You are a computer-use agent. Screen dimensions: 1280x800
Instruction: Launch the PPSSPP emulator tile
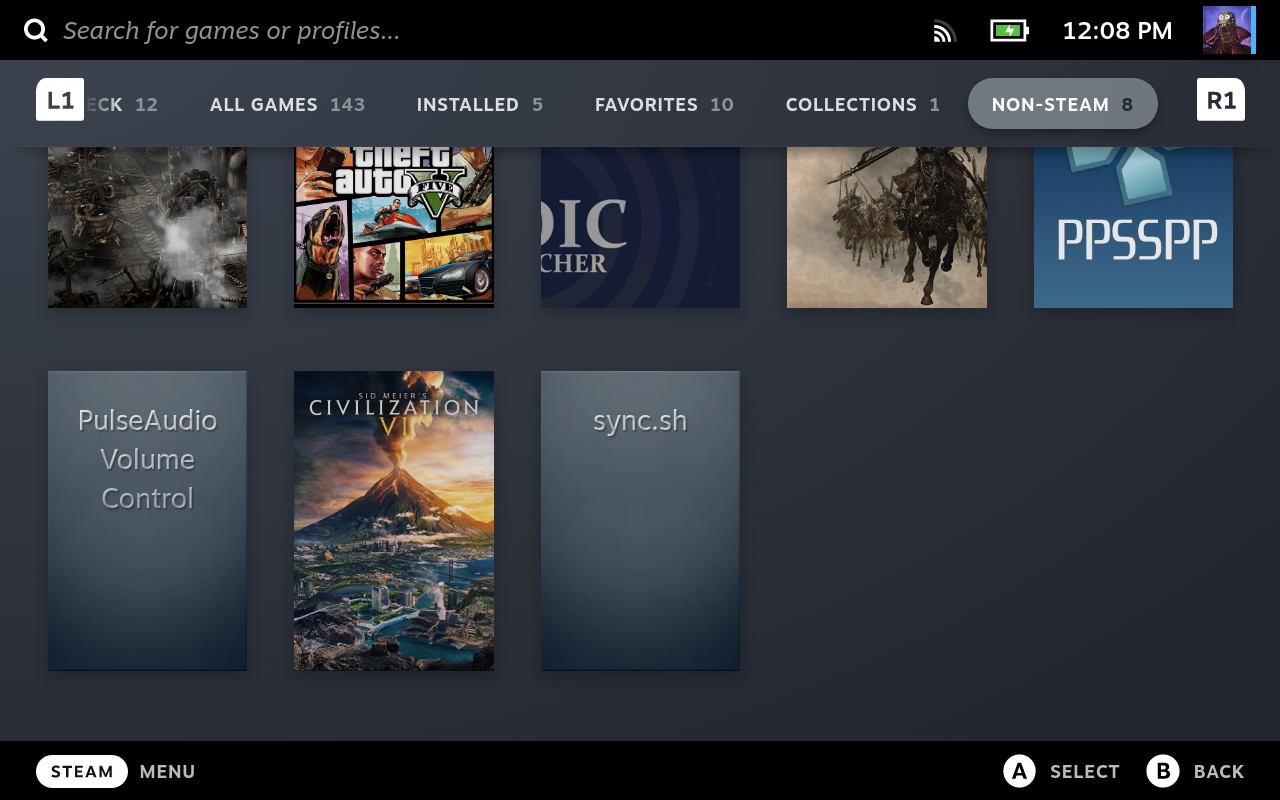point(1133,226)
